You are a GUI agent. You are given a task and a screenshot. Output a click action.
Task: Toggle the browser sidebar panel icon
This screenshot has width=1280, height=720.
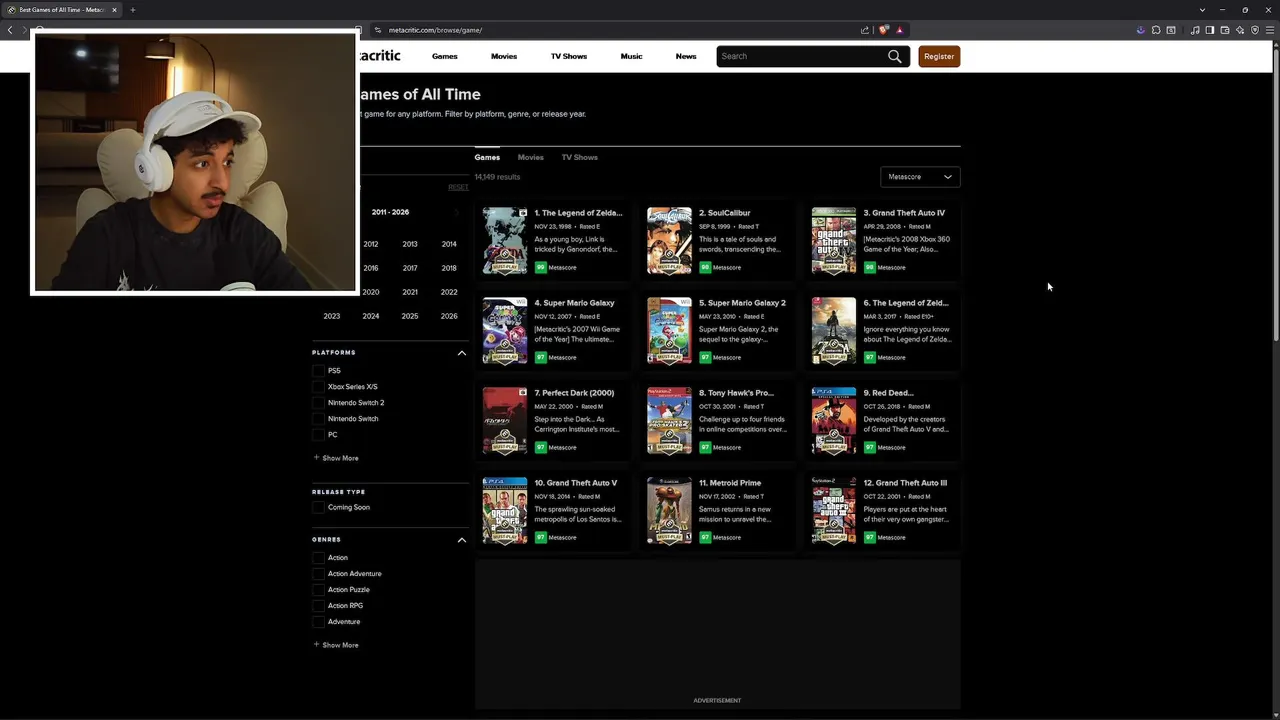point(1209,30)
